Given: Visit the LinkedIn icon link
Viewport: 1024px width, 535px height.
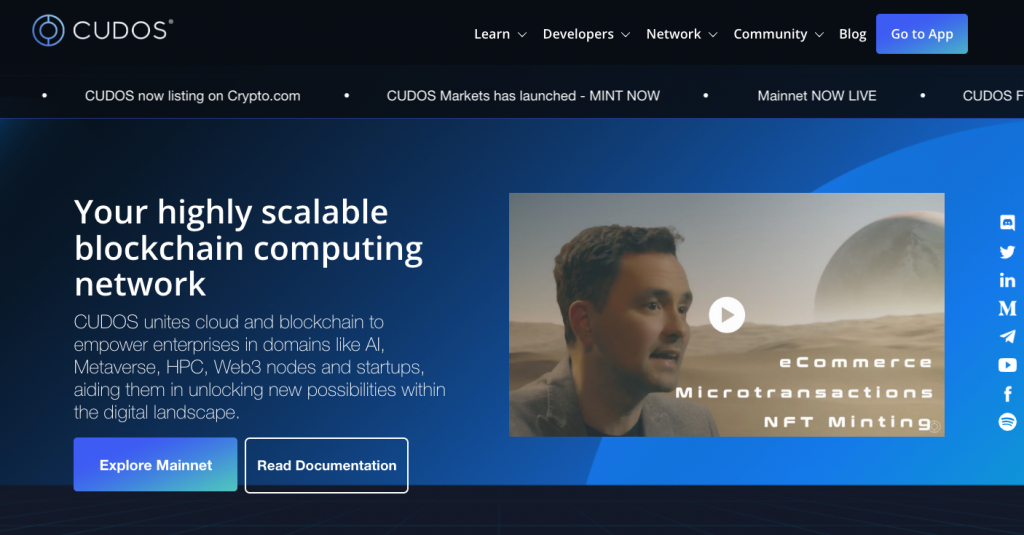Looking at the screenshot, I should click(x=1007, y=280).
